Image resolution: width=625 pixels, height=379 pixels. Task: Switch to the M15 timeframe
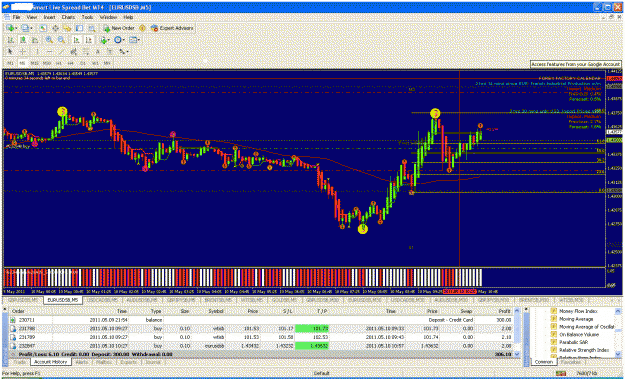tap(35, 63)
